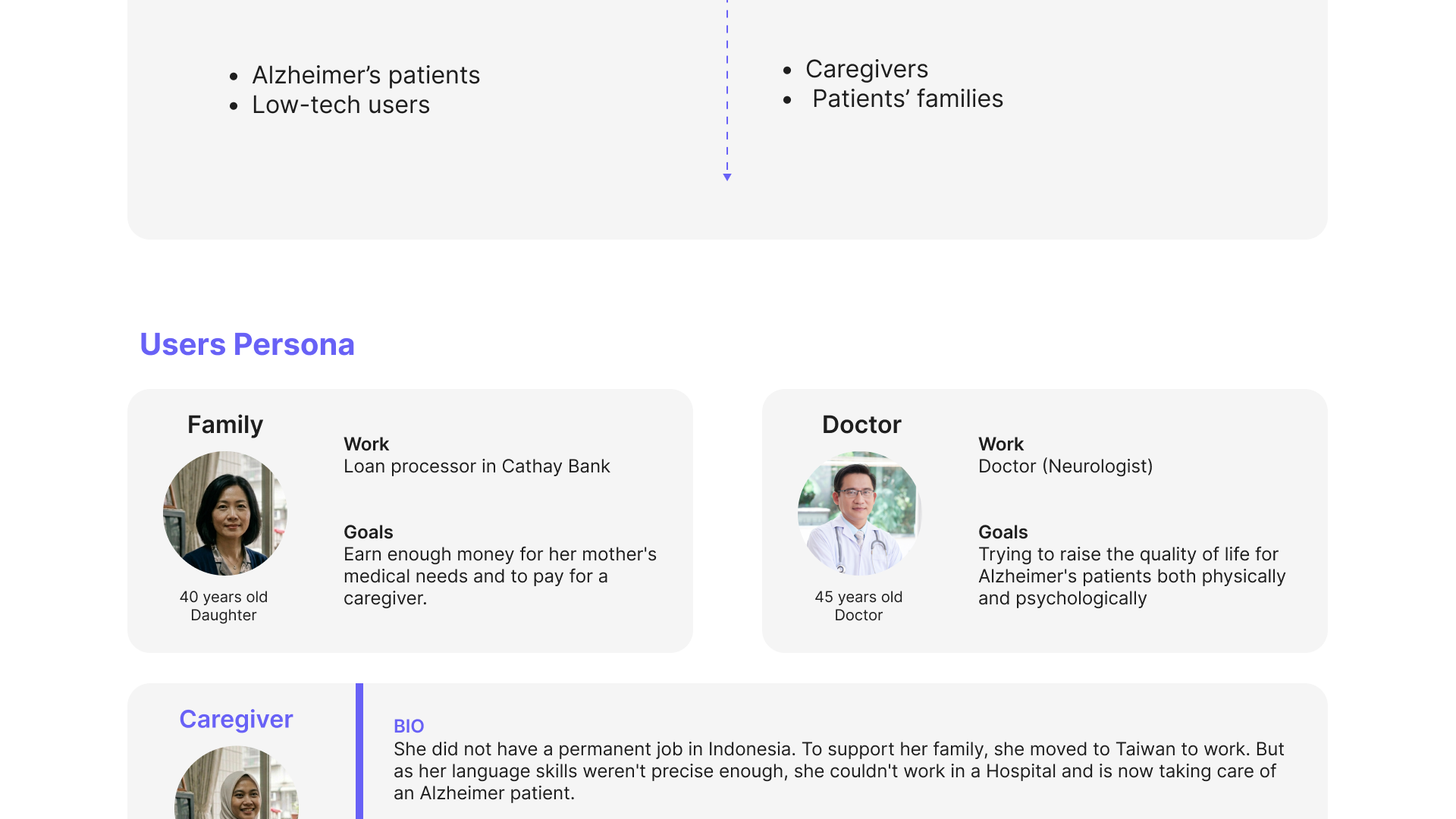Image resolution: width=1456 pixels, height=819 pixels.
Task: Click the Family card title
Action: [x=225, y=425]
